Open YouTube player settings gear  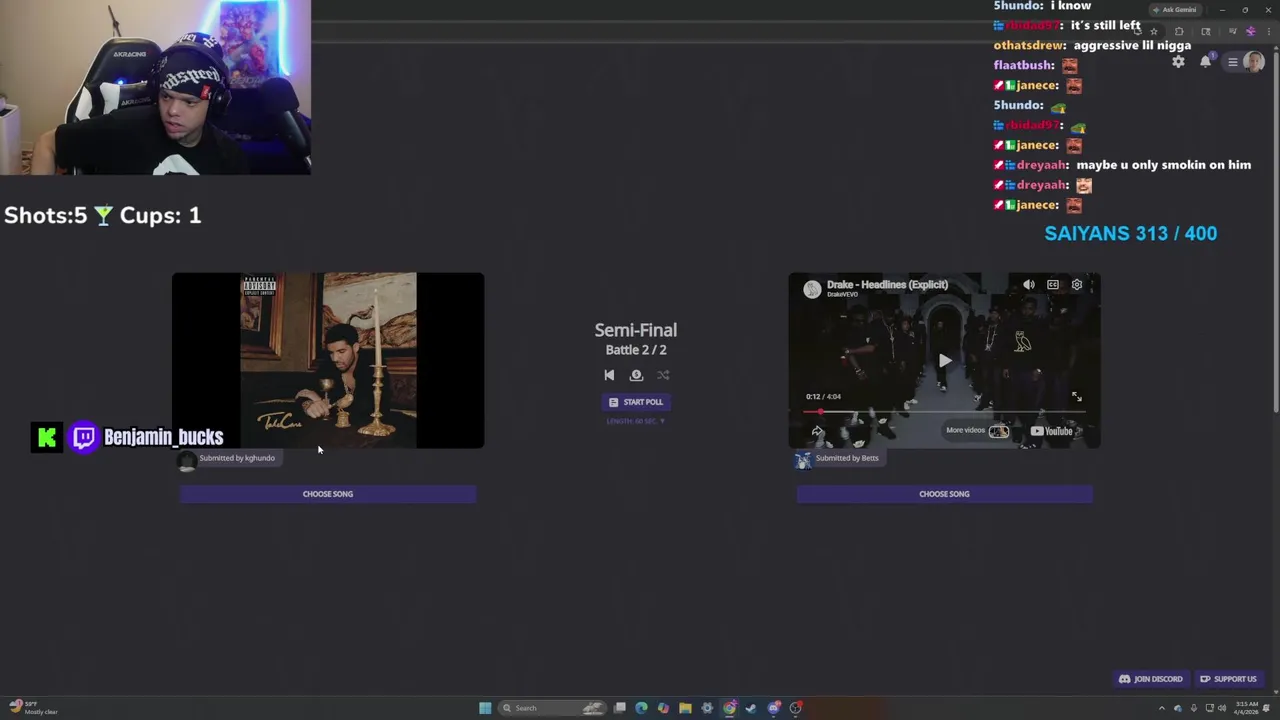(1077, 285)
